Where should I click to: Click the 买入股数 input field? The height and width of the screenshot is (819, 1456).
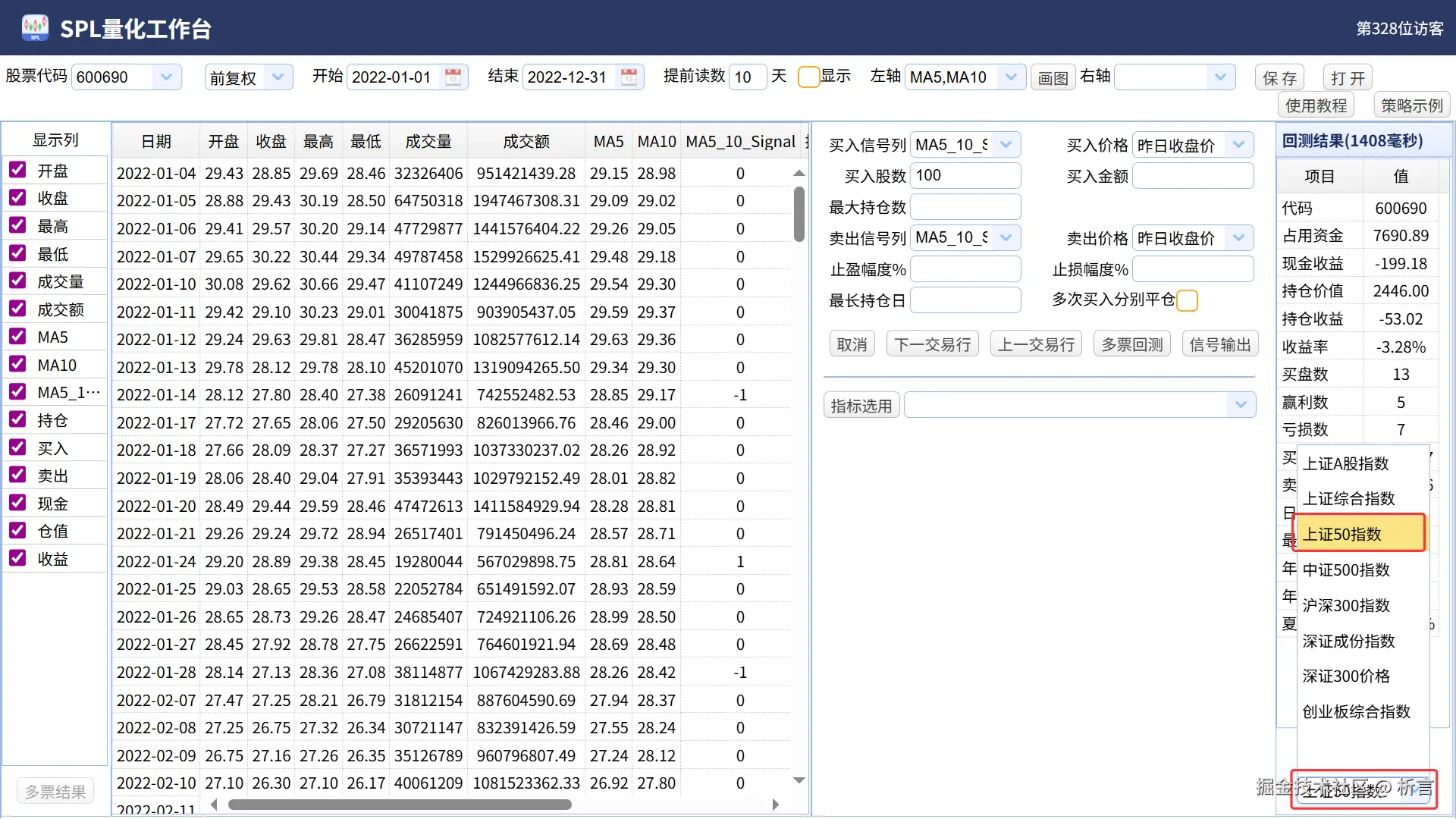tap(965, 175)
